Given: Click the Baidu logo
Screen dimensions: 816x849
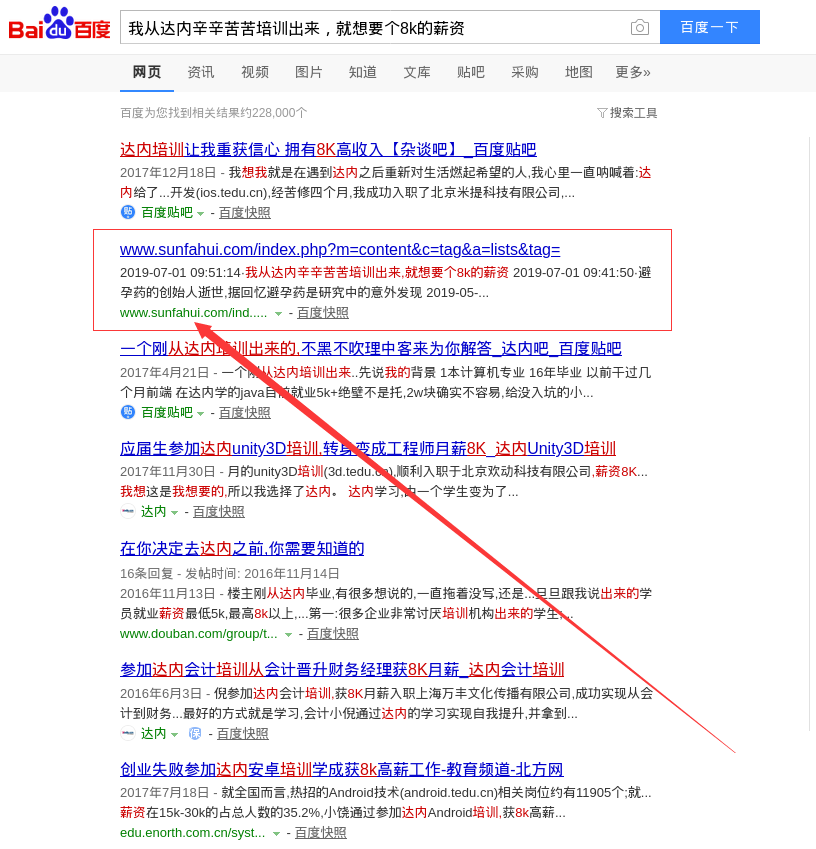Looking at the screenshot, I should 60,24.
